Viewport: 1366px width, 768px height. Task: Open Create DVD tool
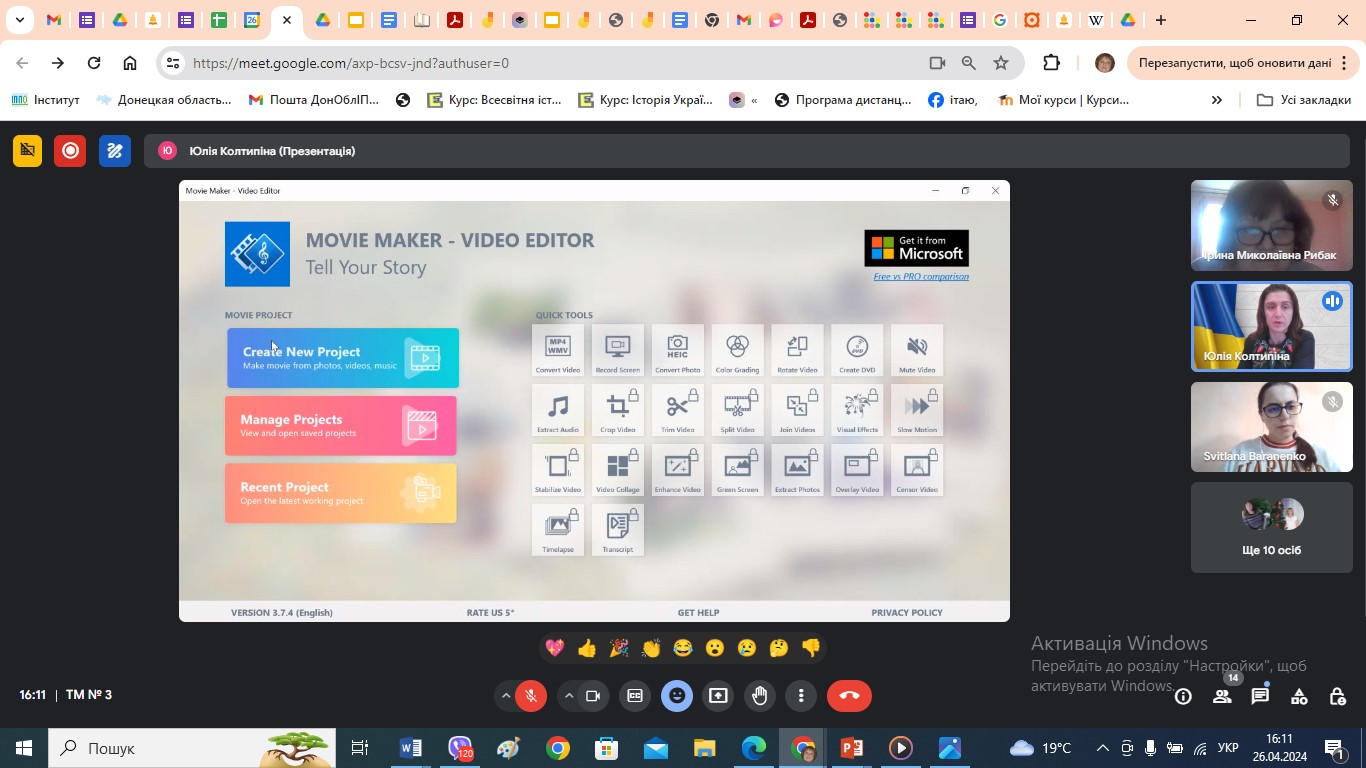coord(857,350)
